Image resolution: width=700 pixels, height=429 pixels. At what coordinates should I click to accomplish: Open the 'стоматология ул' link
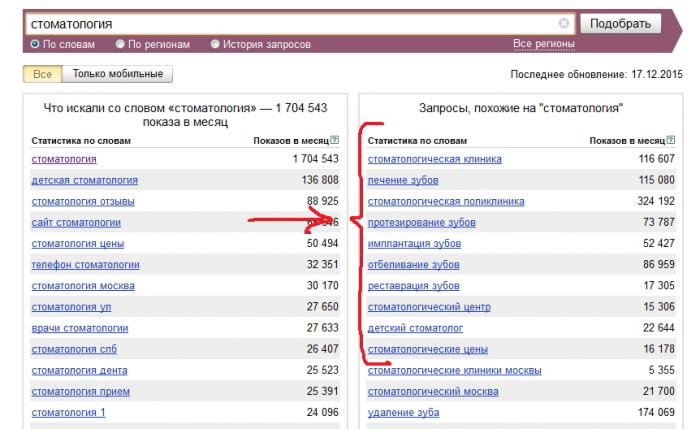click(x=71, y=307)
